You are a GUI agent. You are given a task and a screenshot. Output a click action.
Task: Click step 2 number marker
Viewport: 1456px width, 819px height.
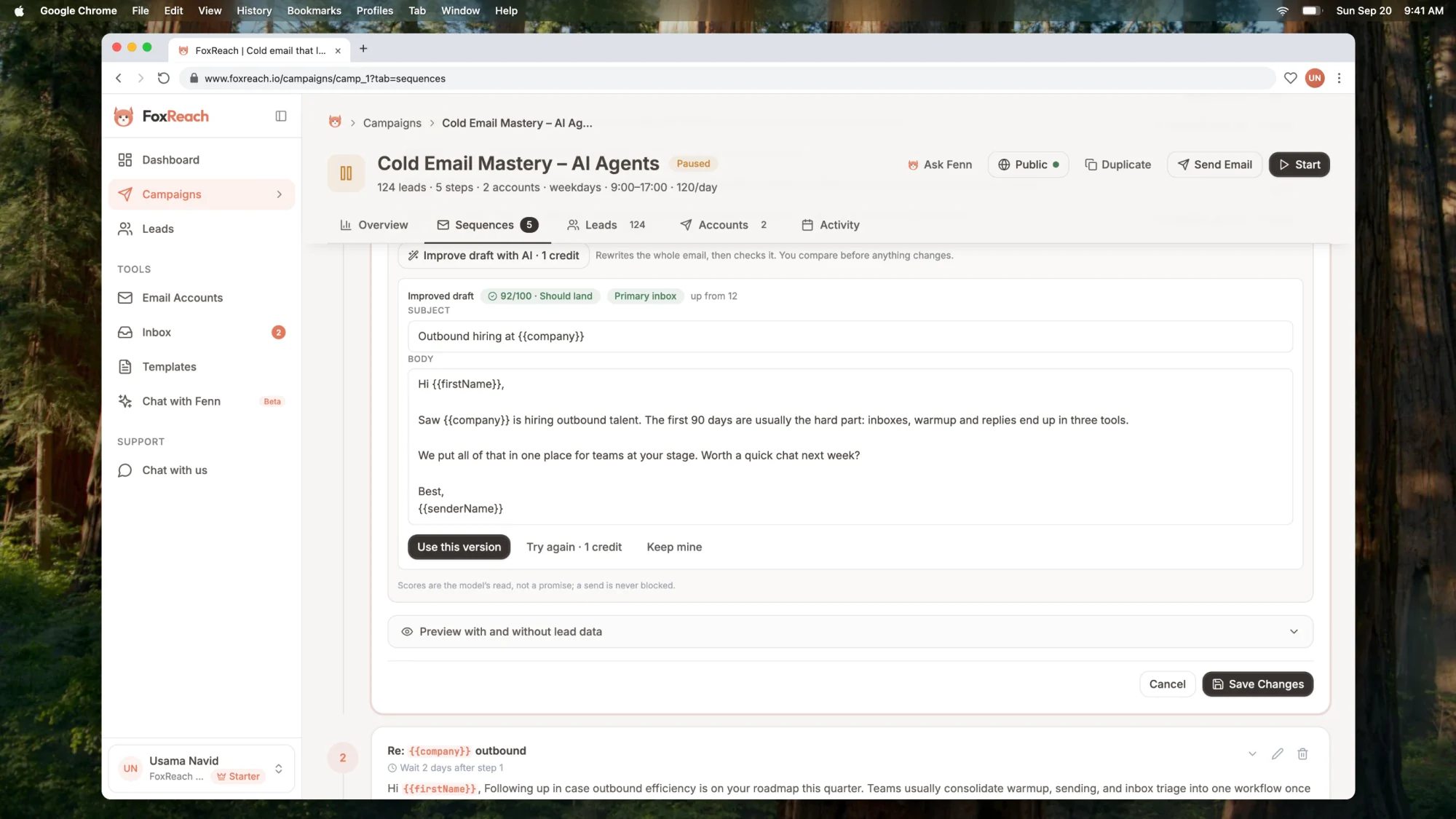(343, 758)
